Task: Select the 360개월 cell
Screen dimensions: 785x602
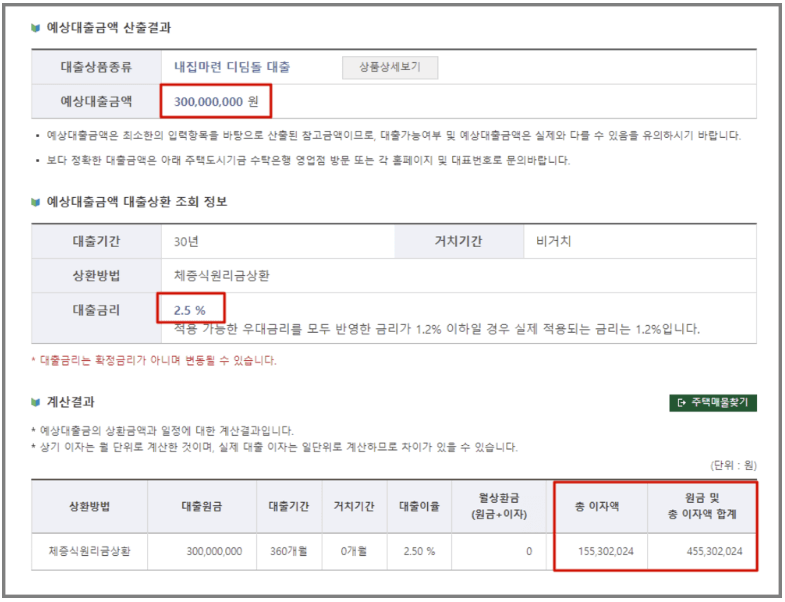Action: (289, 551)
